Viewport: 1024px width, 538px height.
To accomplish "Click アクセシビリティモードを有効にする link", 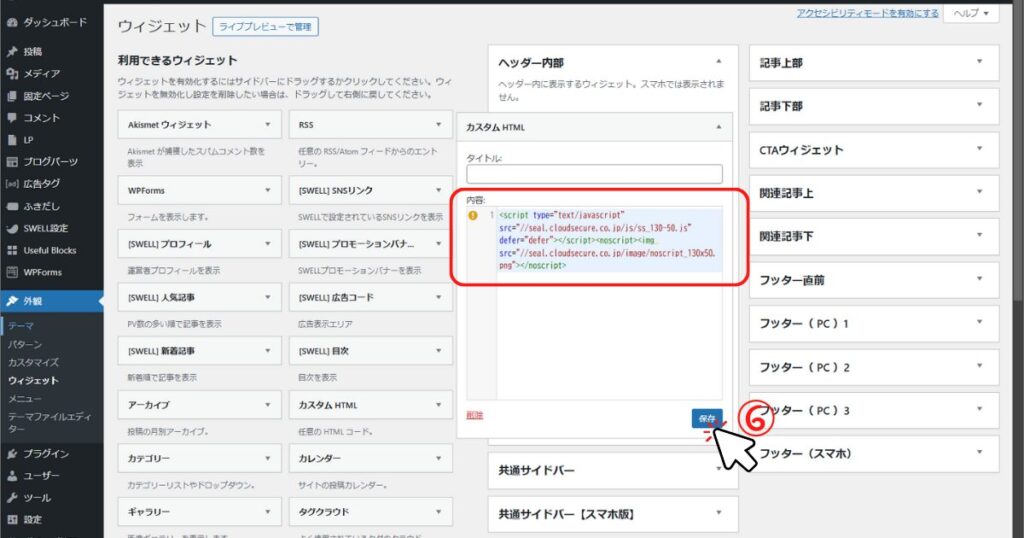I will point(867,13).
